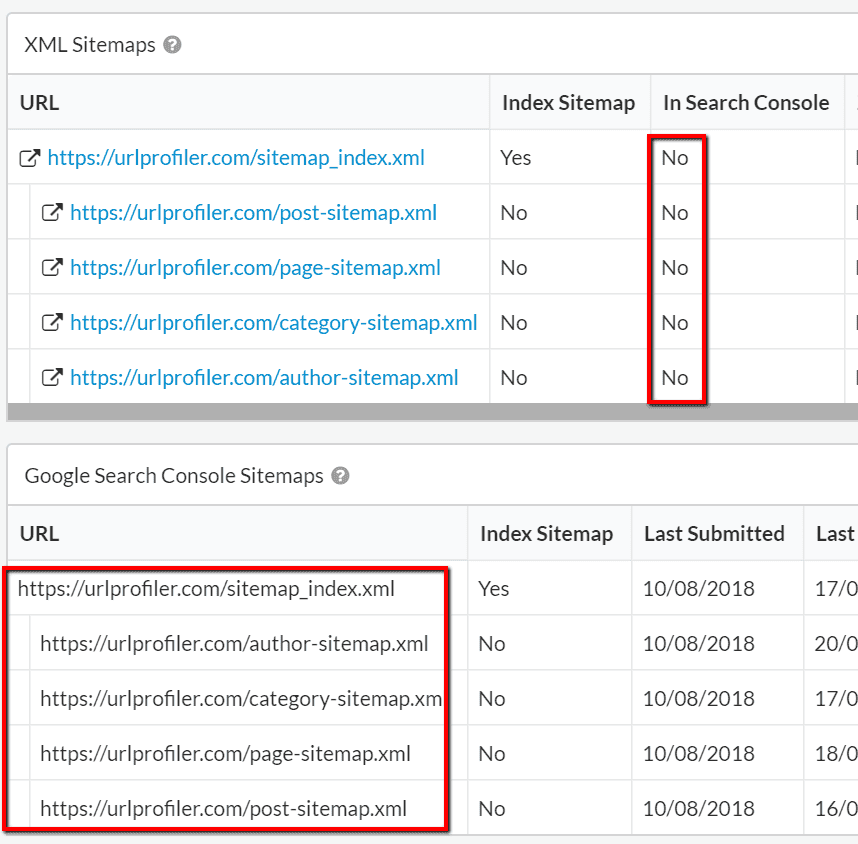Click external link icon for sitemap_index.xml
This screenshot has height=844, width=858.
coord(30,158)
